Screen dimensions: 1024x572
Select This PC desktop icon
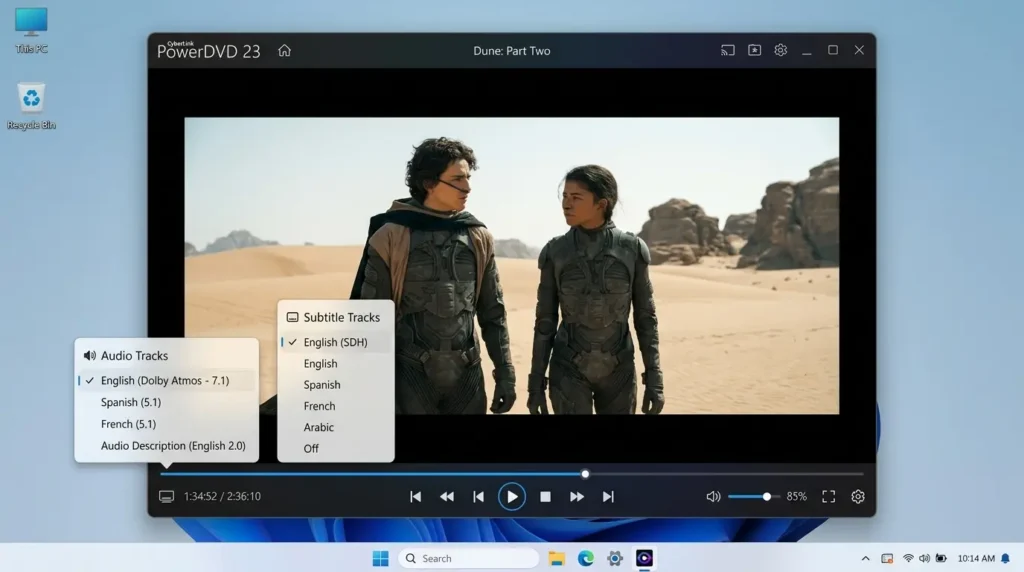click(31, 31)
